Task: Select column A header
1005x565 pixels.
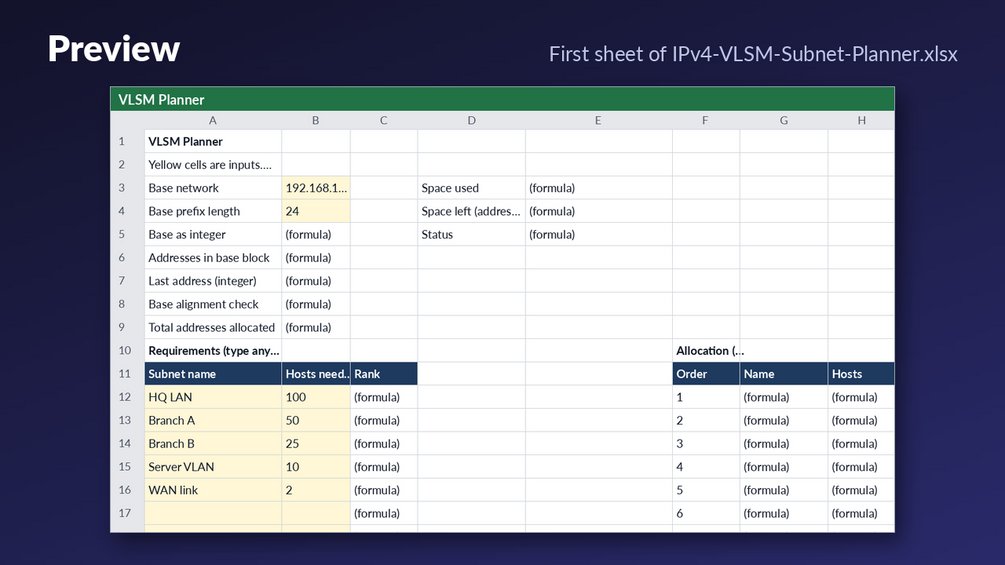Action: [213, 120]
